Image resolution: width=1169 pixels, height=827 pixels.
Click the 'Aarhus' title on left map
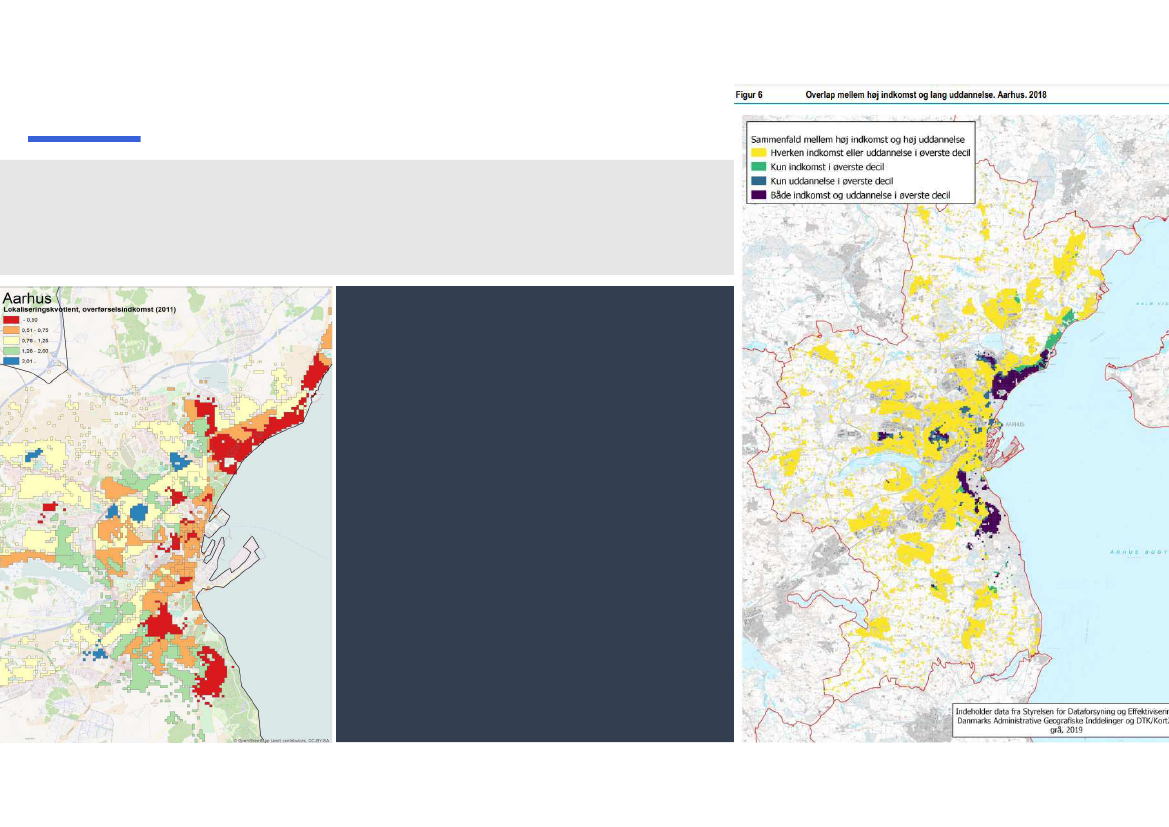point(27,298)
